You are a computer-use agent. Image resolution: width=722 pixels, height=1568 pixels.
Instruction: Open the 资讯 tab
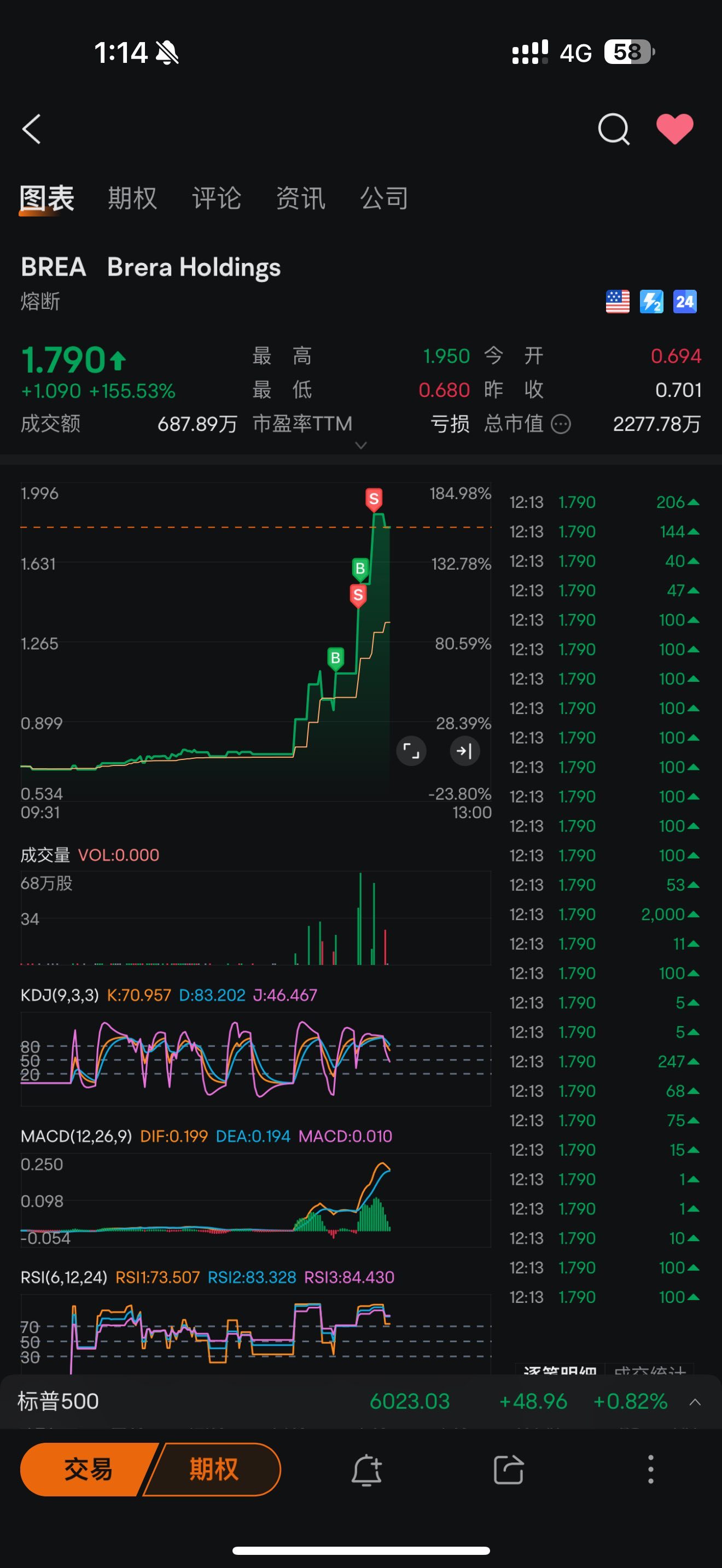(x=300, y=198)
